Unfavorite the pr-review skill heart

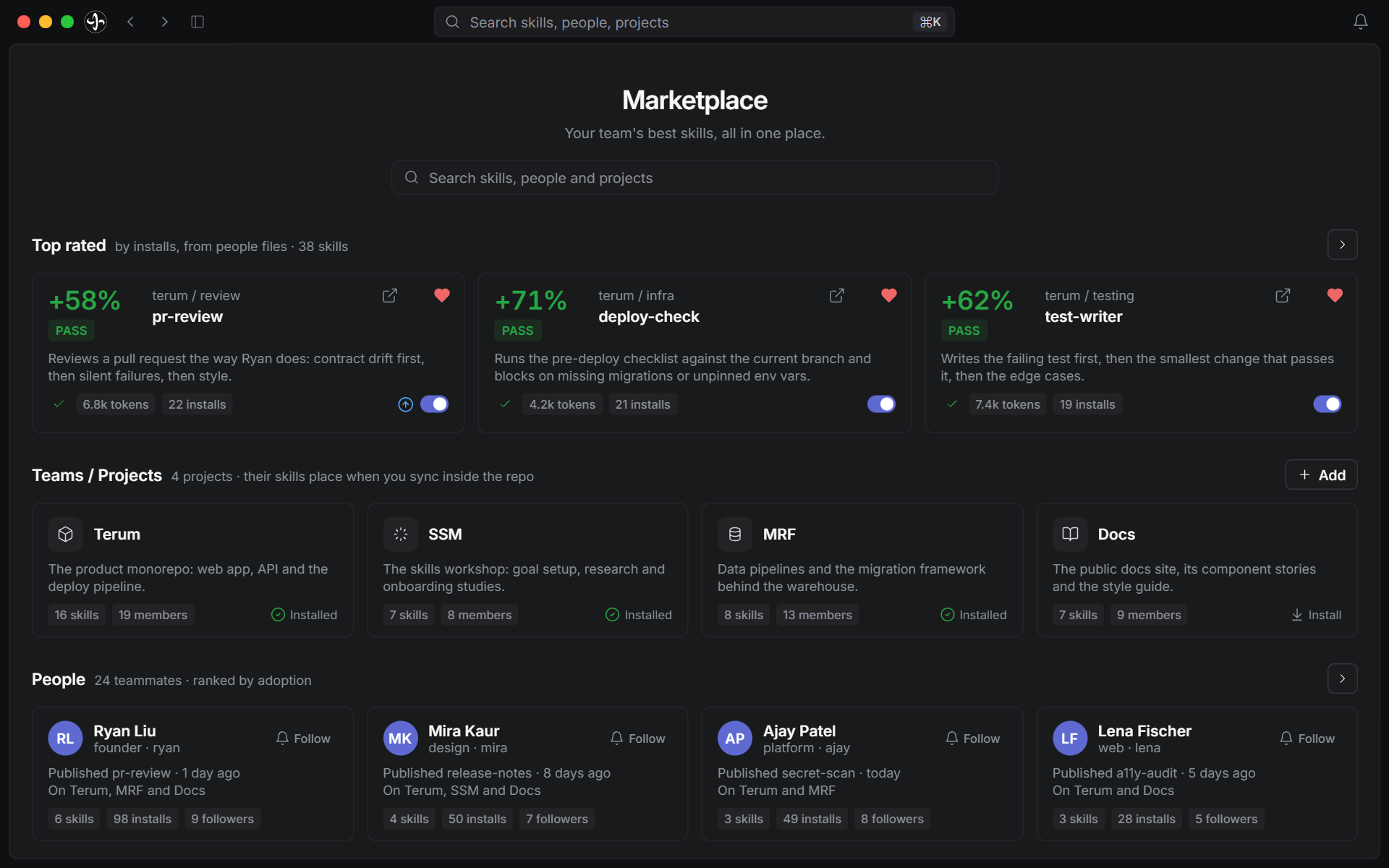tap(441, 295)
